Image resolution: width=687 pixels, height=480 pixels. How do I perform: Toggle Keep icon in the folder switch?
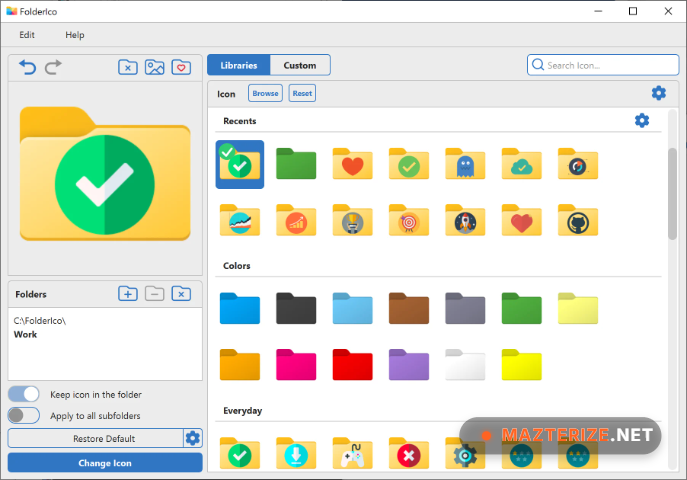point(24,394)
